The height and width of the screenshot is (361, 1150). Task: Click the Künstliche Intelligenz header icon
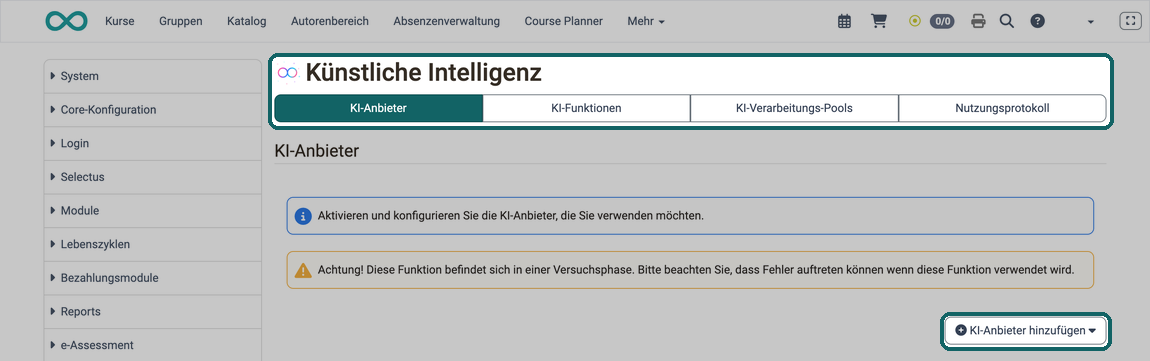coord(289,73)
